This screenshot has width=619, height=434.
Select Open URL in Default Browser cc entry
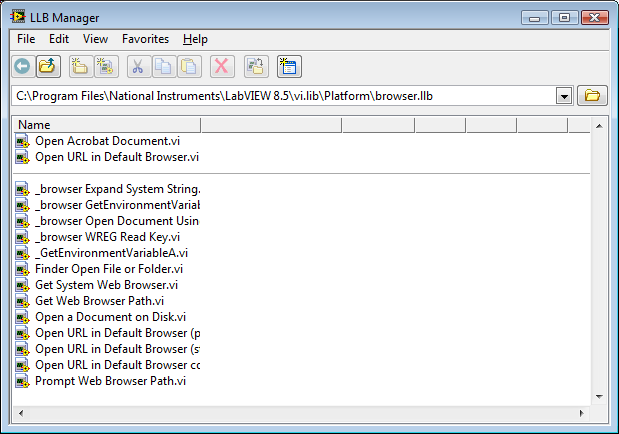118,365
